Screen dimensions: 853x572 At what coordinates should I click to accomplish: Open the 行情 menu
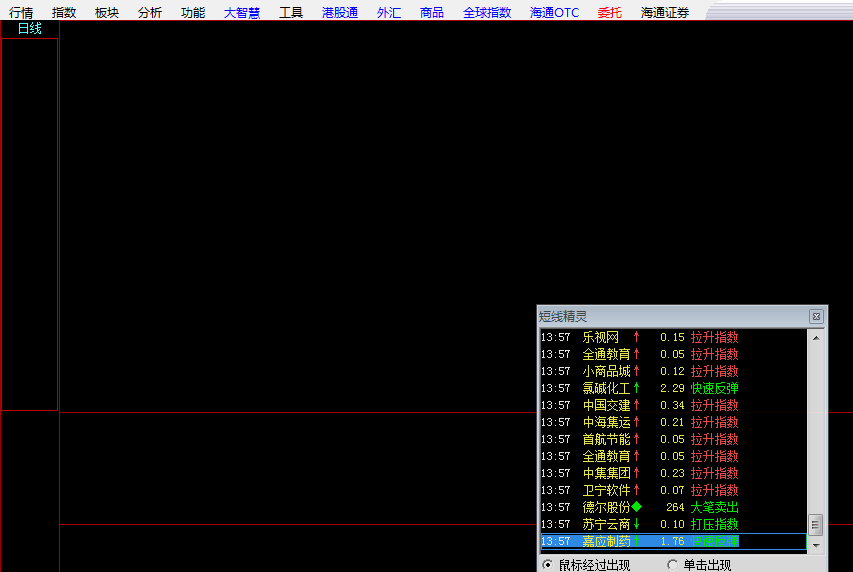(21, 13)
